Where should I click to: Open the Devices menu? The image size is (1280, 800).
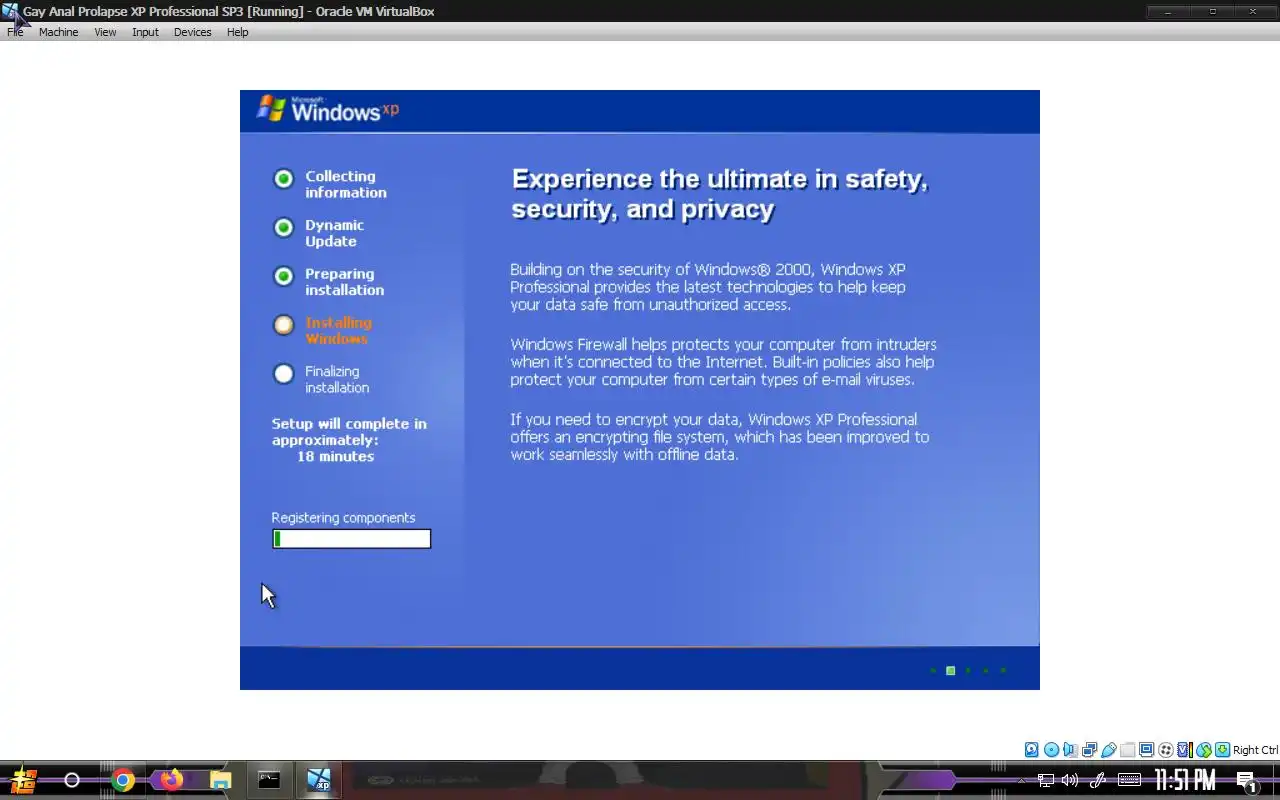click(192, 32)
